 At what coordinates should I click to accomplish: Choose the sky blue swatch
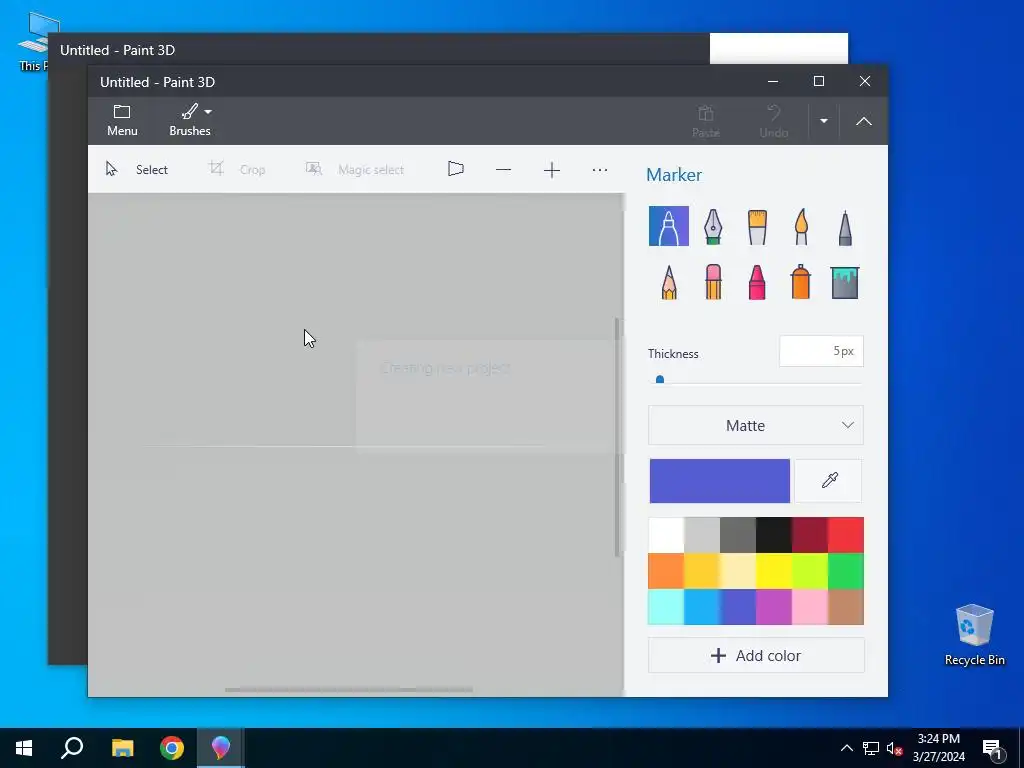pyautogui.click(x=702, y=607)
